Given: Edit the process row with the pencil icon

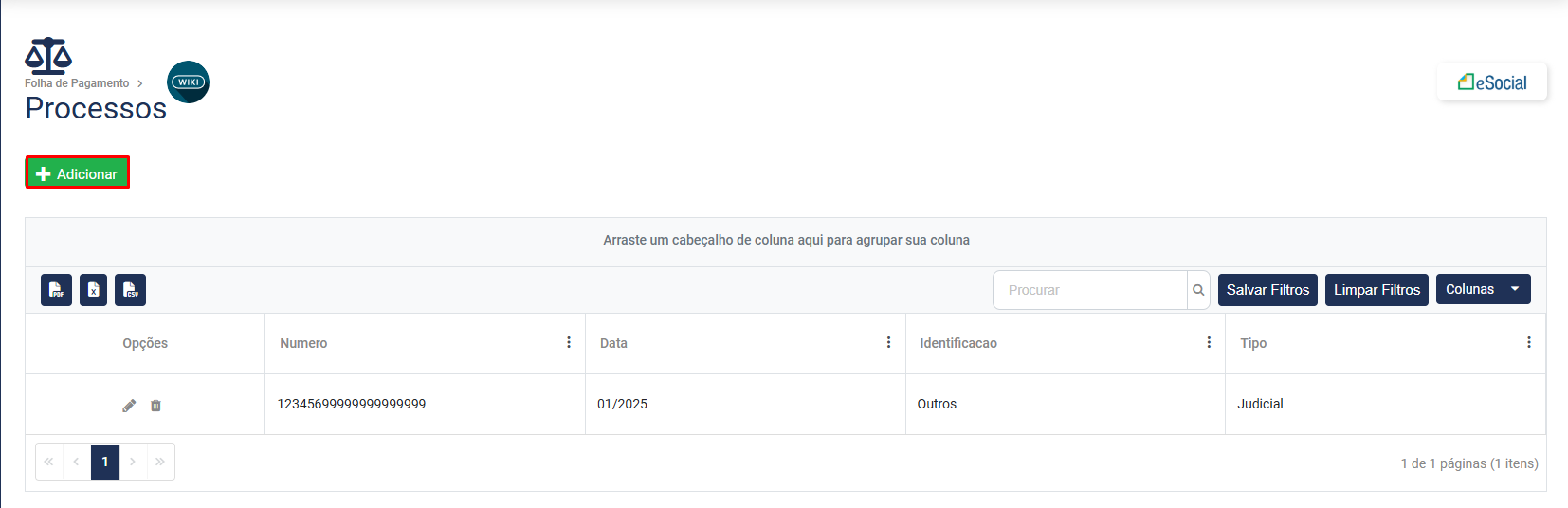Looking at the screenshot, I should coord(129,406).
